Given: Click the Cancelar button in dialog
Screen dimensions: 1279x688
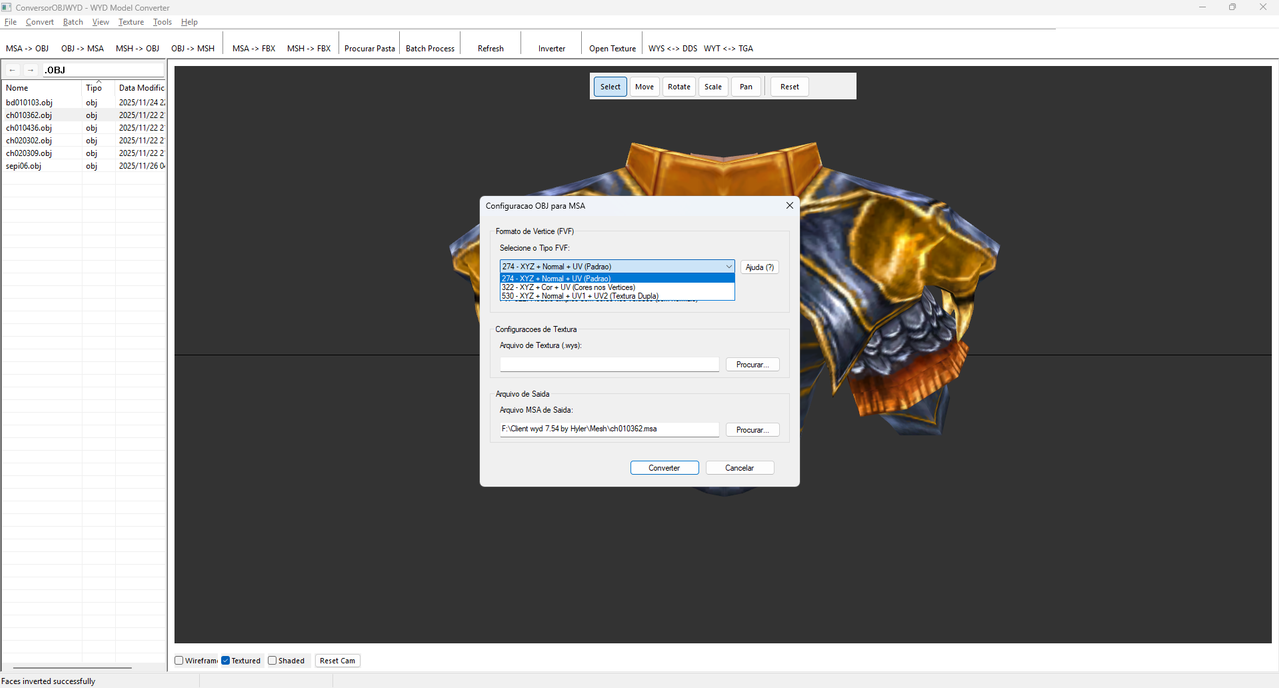Looking at the screenshot, I should tap(739, 468).
